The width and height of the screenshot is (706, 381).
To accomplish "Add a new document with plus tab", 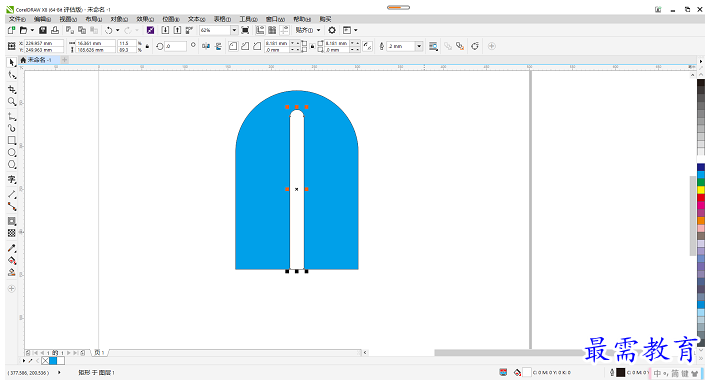I will [x=64, y=59].
